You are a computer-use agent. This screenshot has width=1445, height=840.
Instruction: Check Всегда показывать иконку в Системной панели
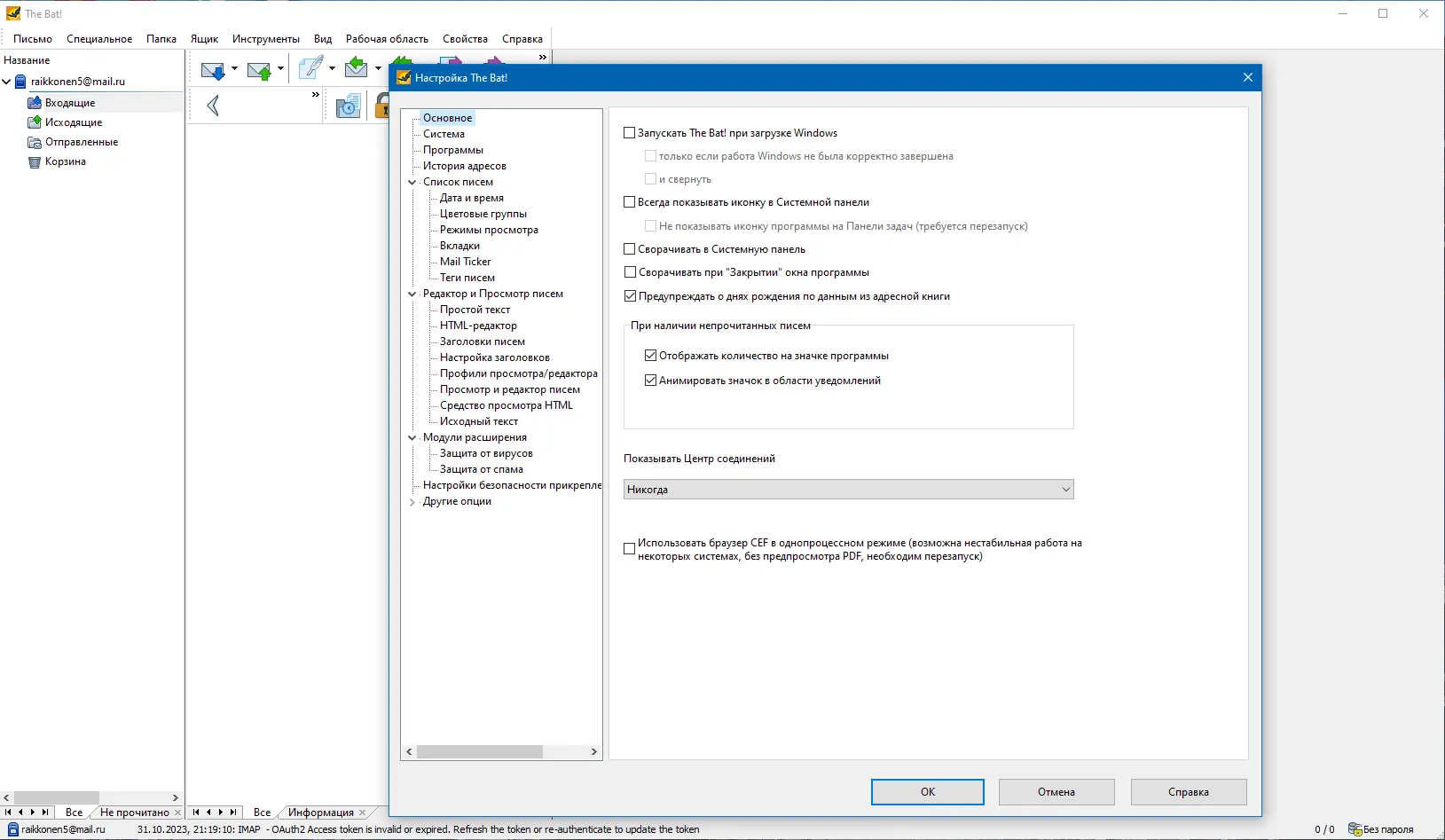[630, 202]
